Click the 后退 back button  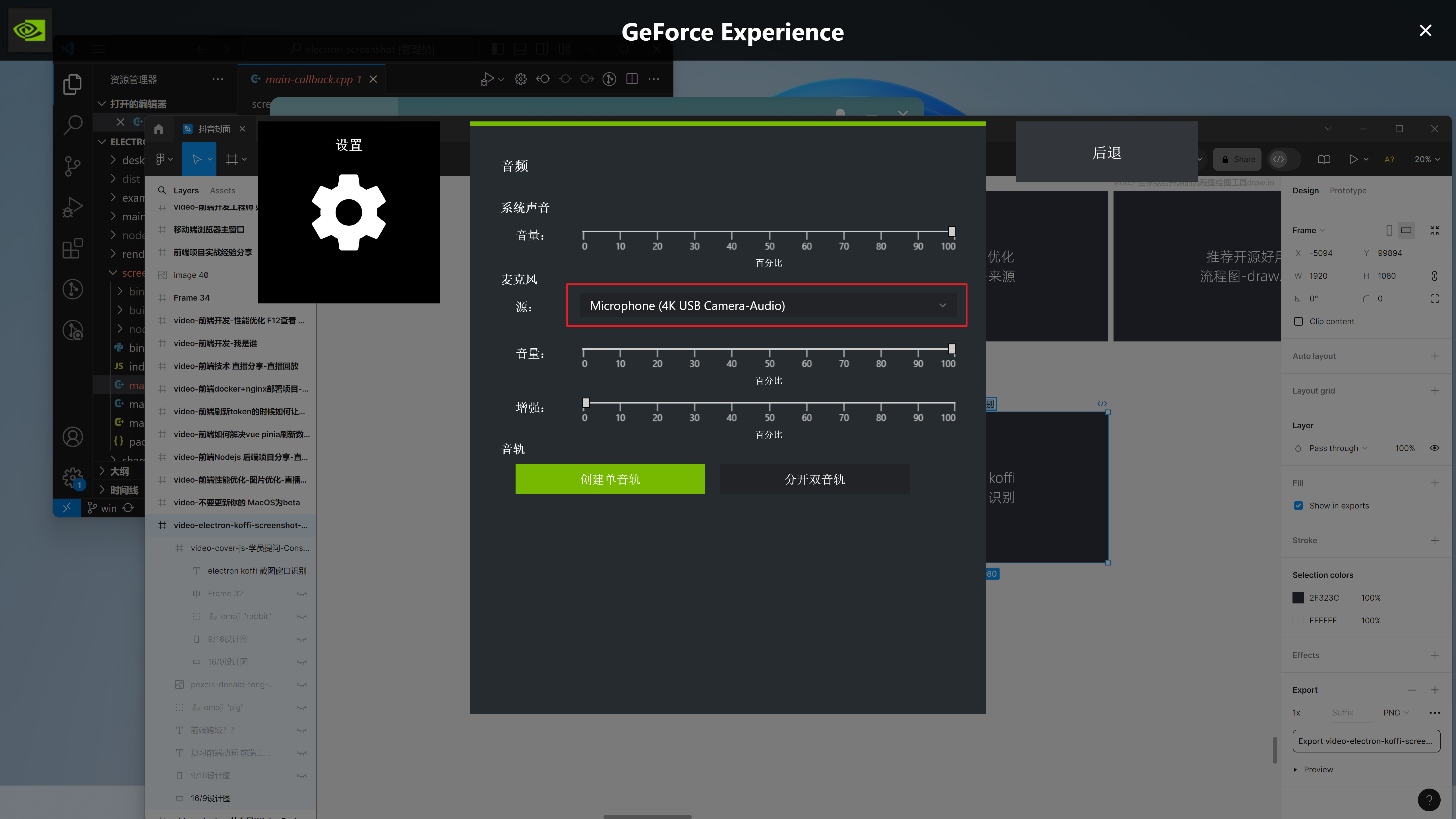(x=1107, y=152)
